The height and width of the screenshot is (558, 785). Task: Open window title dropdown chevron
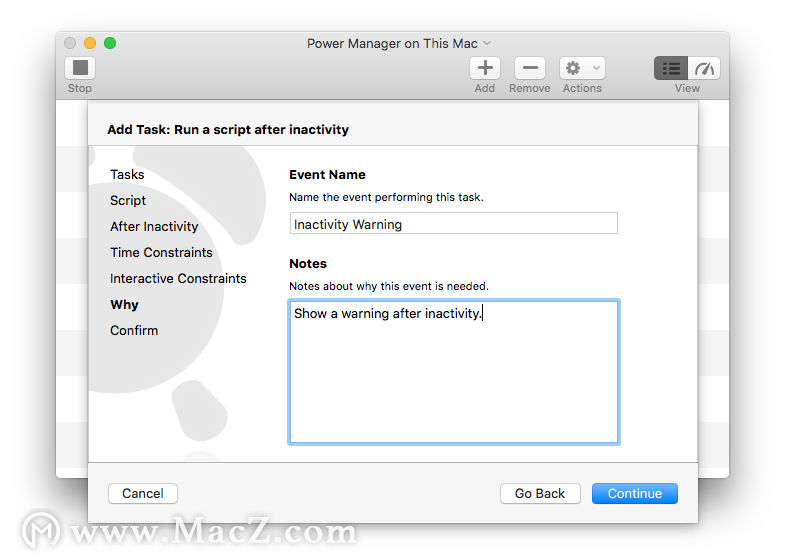[487, 44]
